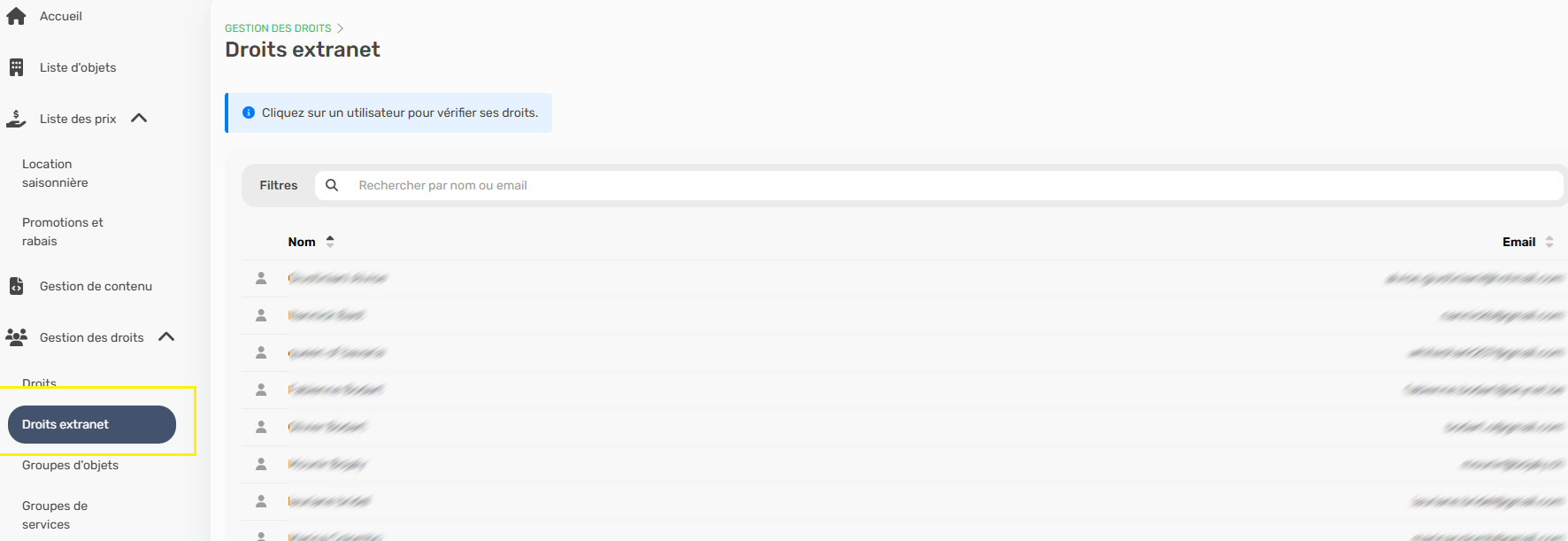
Task: Click the Accueil home icon
Action: click(x=16, y=16)
